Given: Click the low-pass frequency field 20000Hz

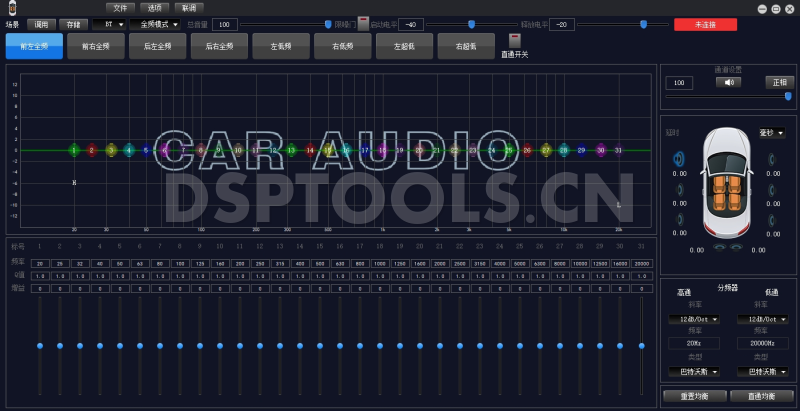Looking at the screenshot, I should pyautogui.click(x=762, y=343).
